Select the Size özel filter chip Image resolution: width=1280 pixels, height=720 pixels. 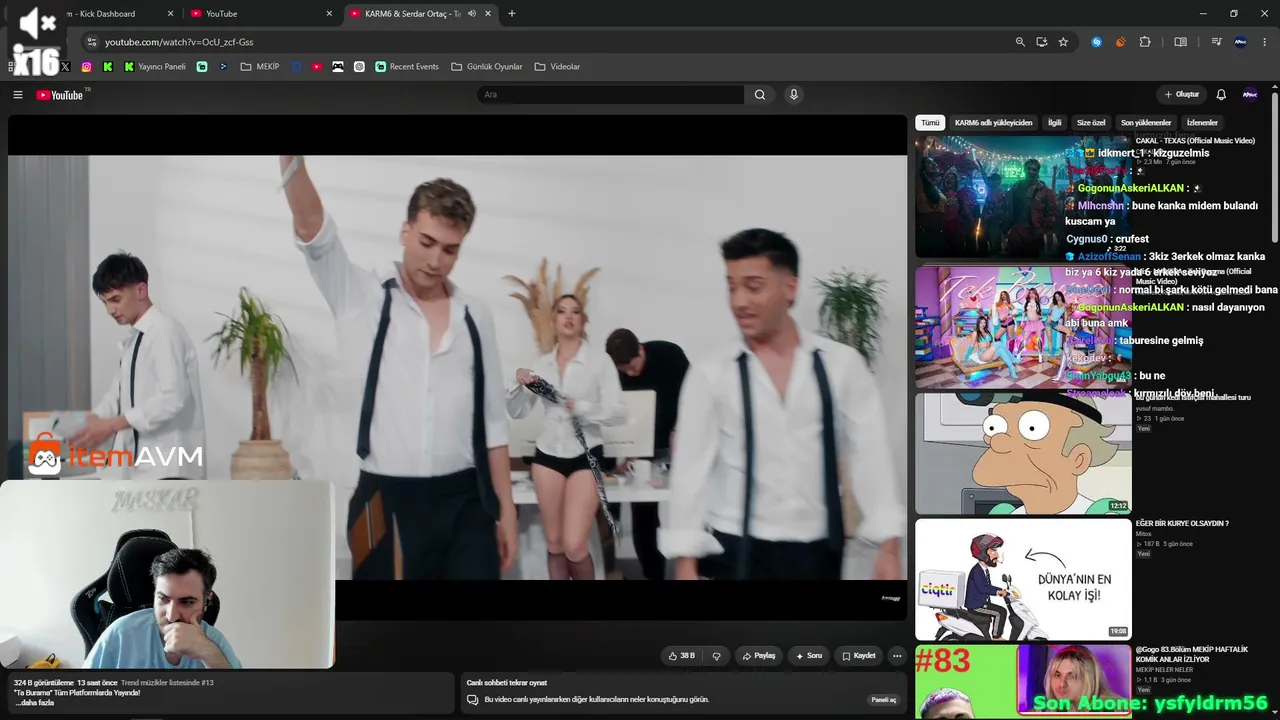tap(1091, 123)
